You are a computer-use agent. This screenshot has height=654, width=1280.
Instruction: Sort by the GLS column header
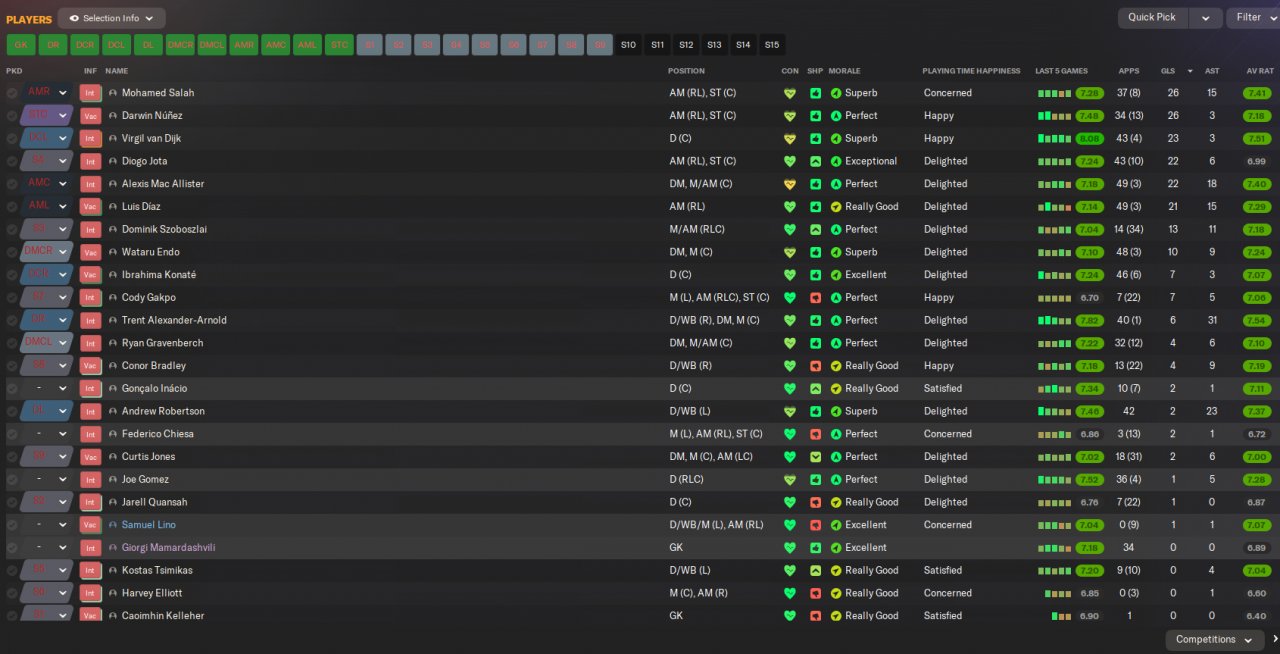[1168, 71]
